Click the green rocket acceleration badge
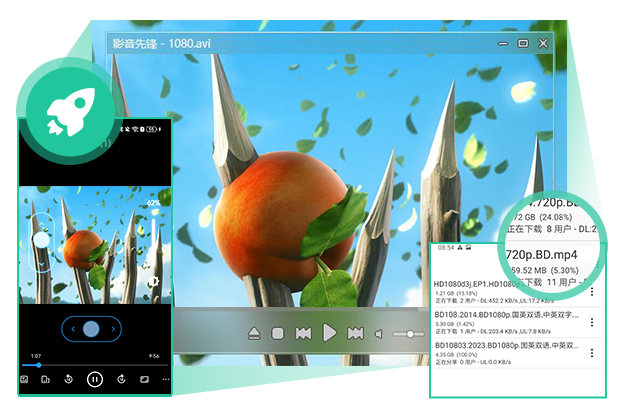The height and width of the screenshot is (415, 618). pos(71,112)
